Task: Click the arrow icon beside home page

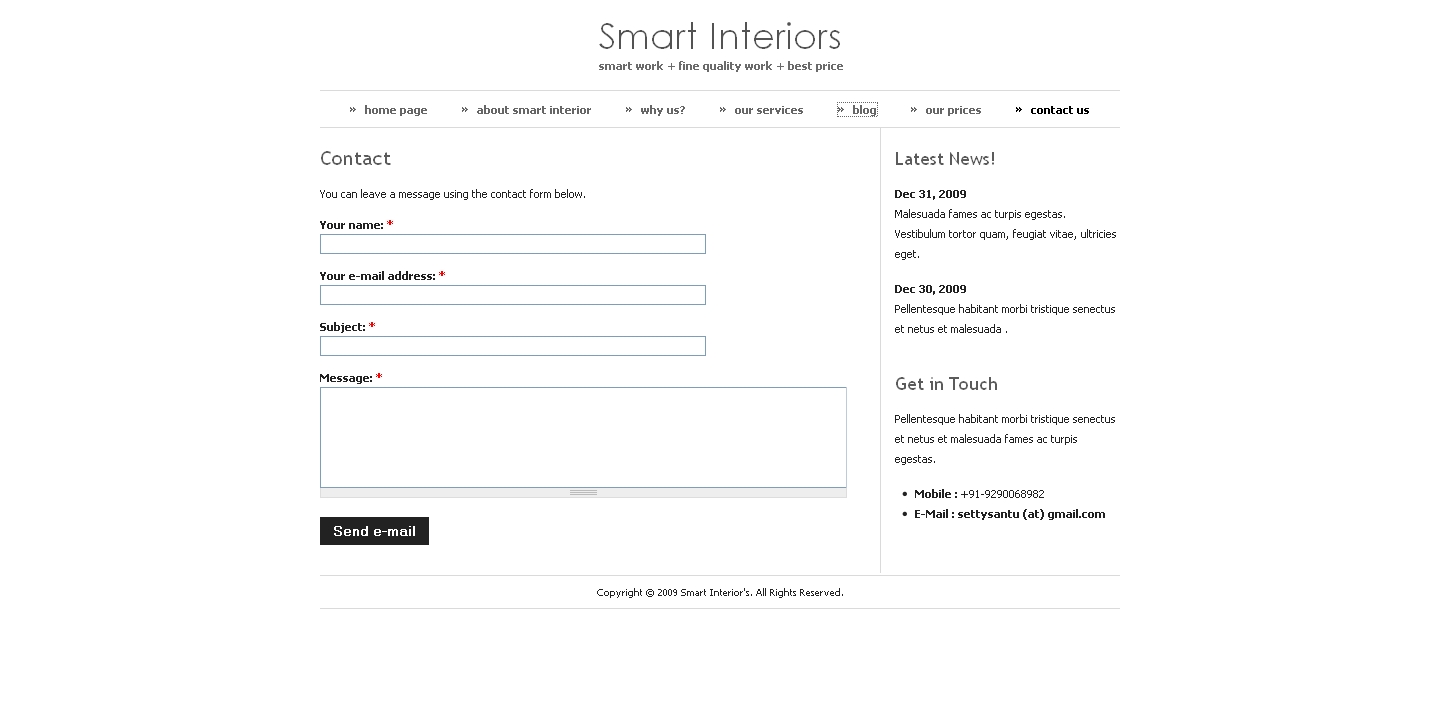Action: pyautogui.click(x=352, y=109)
